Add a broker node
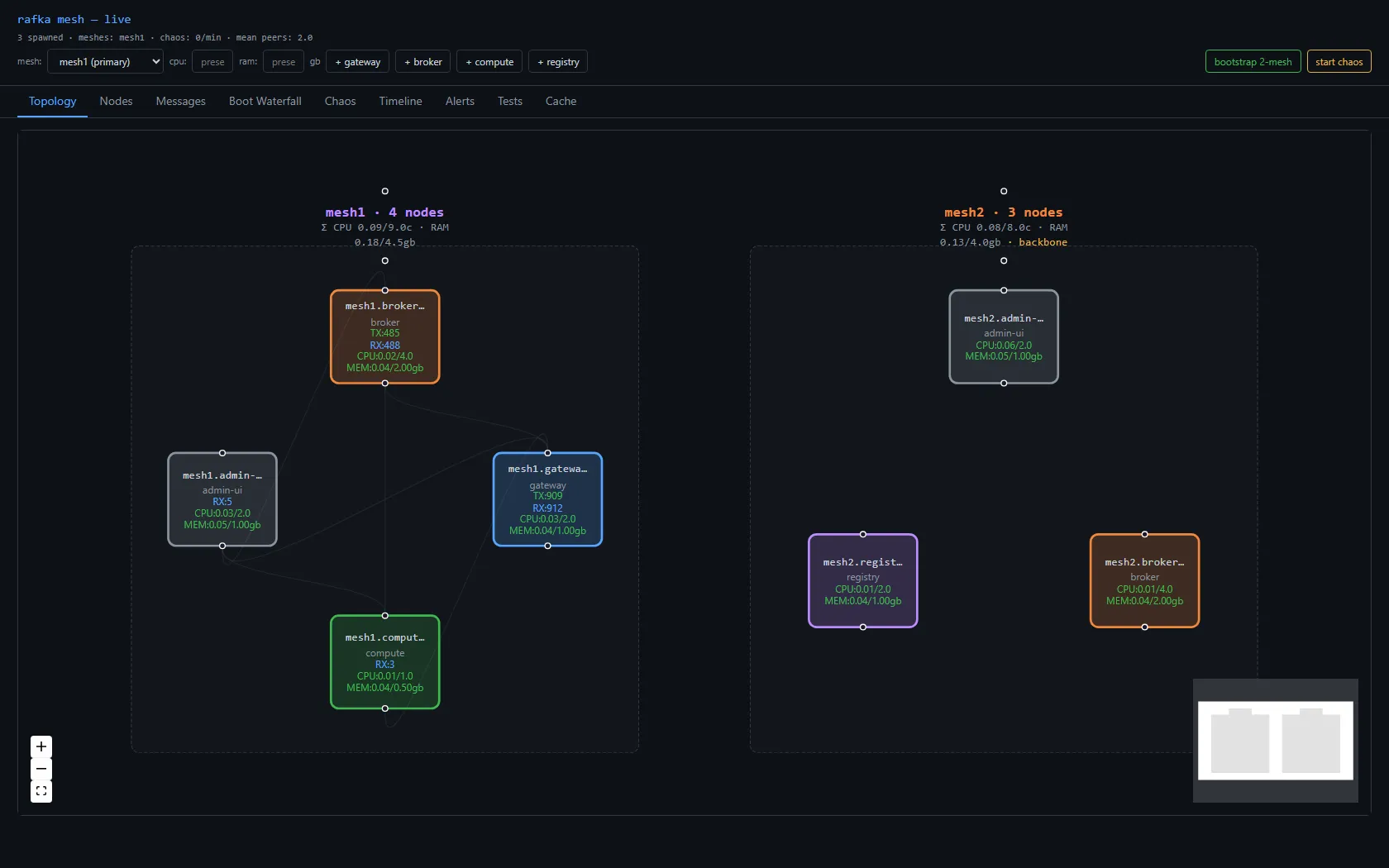This screenshot has width=1389, height=868. pyautogui.click(x=423, y=61)
